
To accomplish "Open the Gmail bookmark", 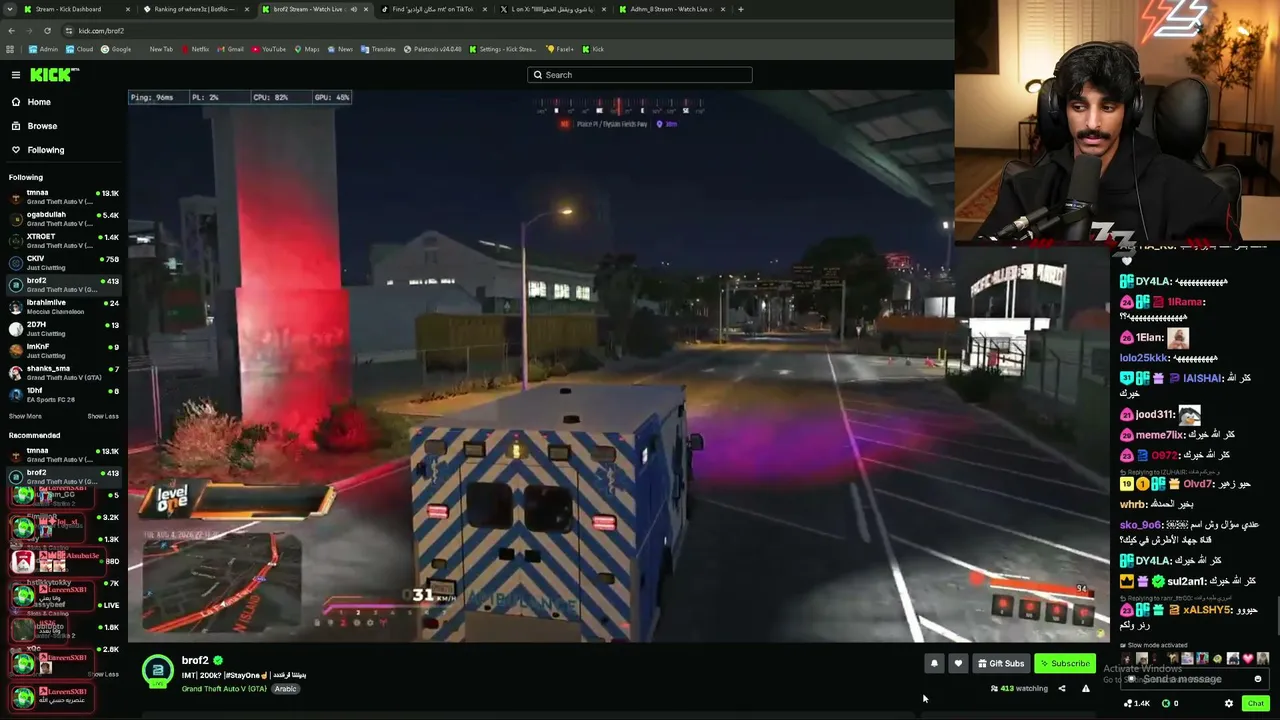I will tap(230, 49).
